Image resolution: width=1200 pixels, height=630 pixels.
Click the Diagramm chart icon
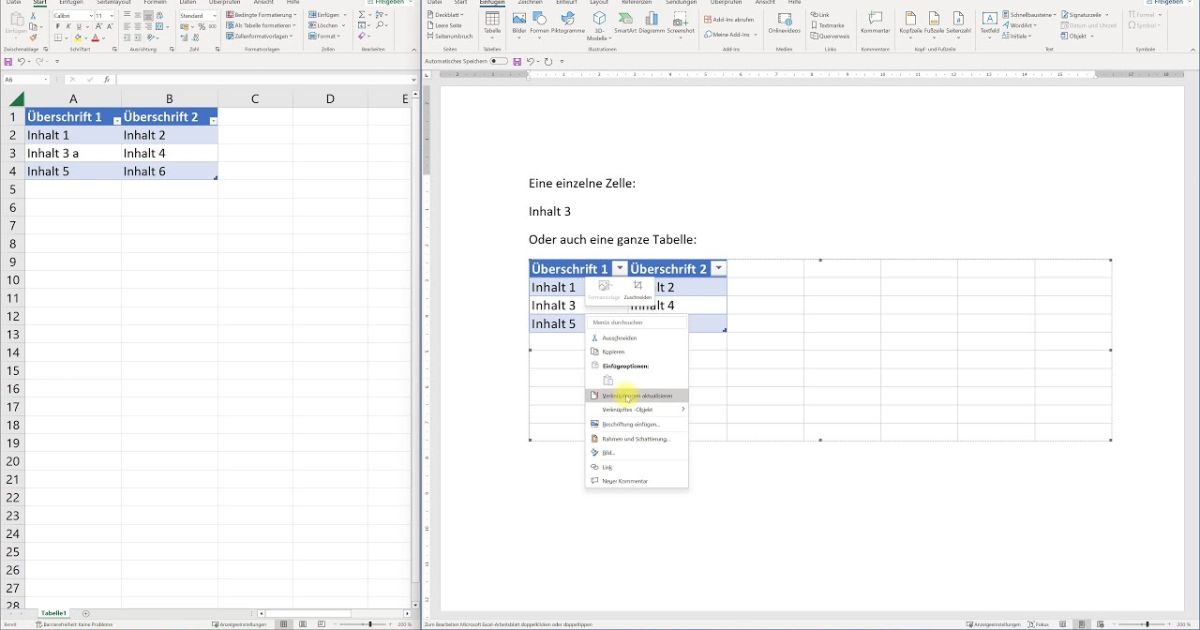click(x=652, y=22)
